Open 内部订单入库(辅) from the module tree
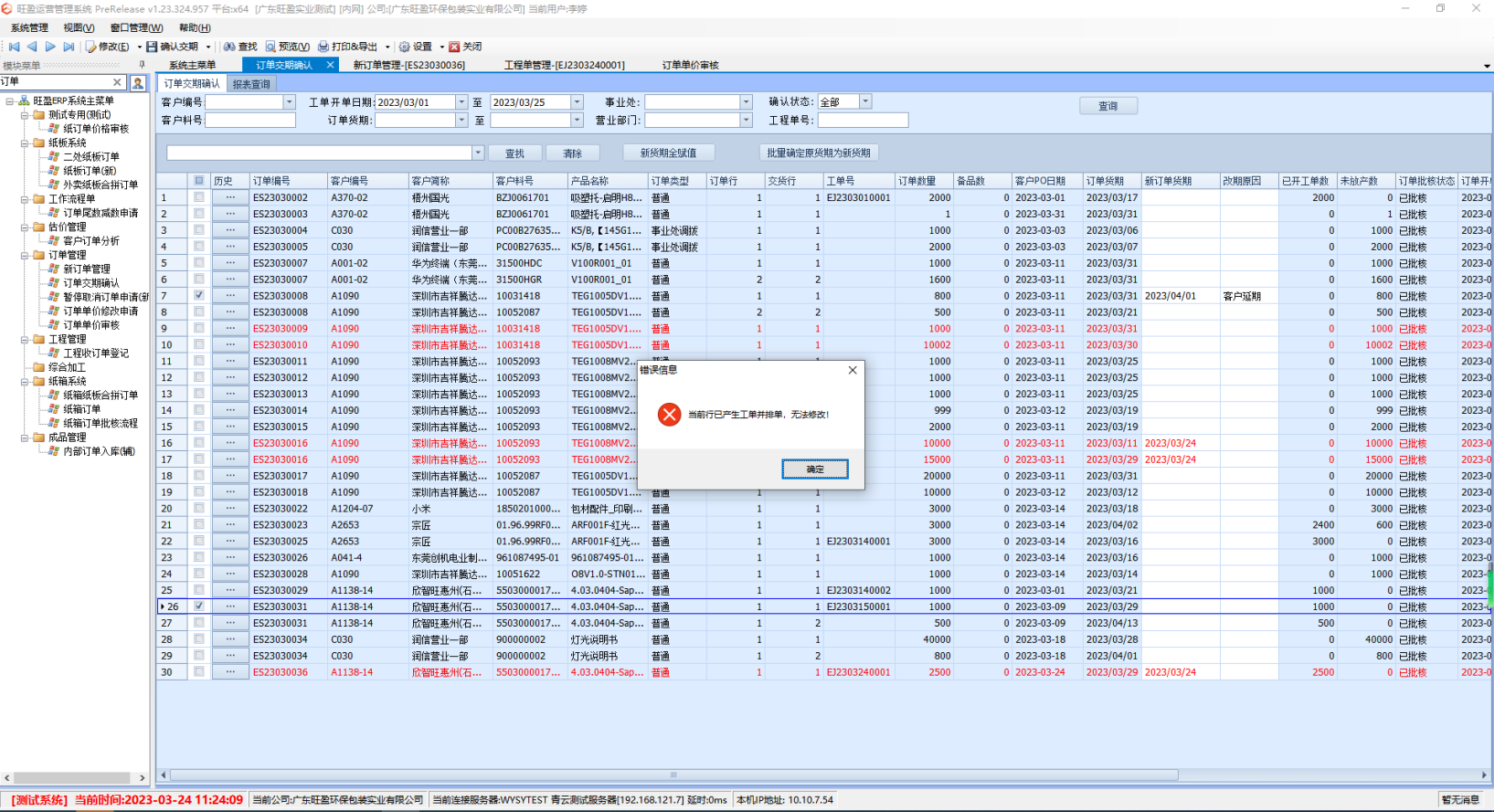This screenshot has width=1494, height=812. 99,451
